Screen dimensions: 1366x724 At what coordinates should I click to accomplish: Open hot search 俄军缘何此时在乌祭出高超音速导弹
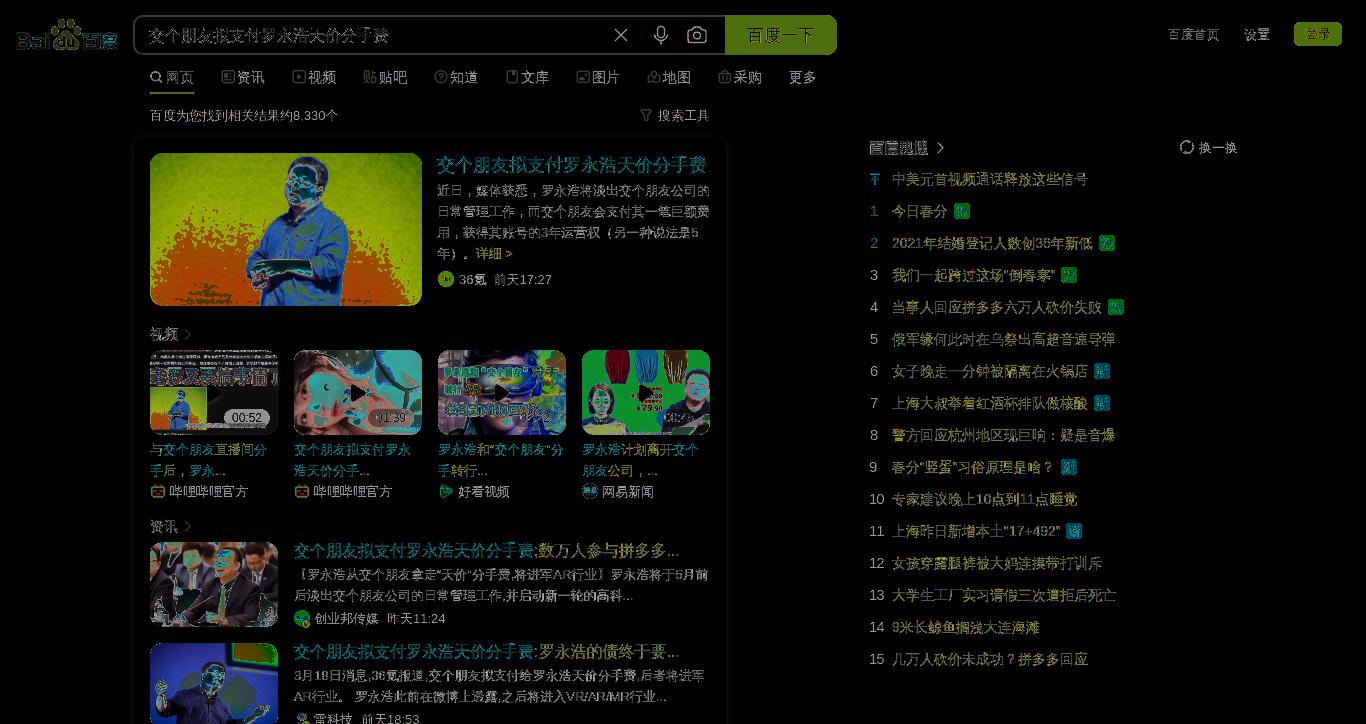point(1003,339)
